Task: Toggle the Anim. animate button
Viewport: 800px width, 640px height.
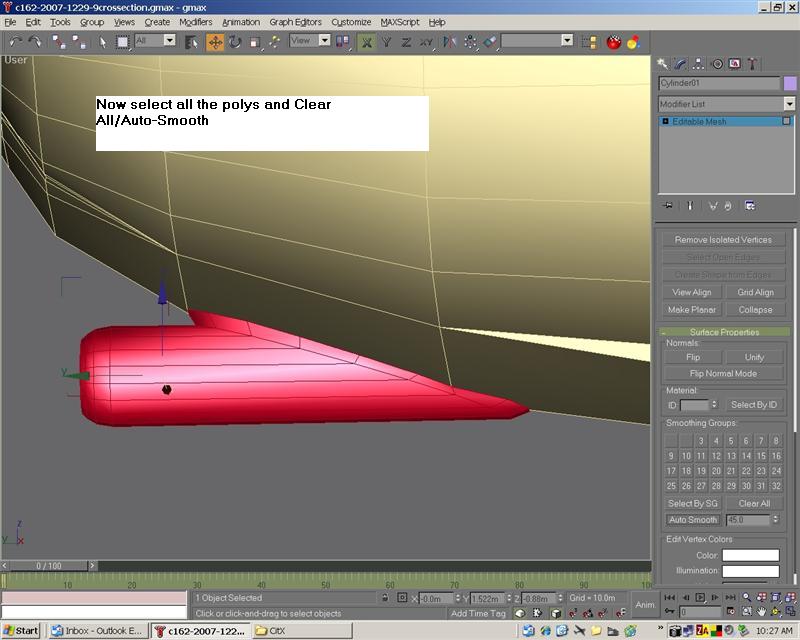Action: point(645,604)
